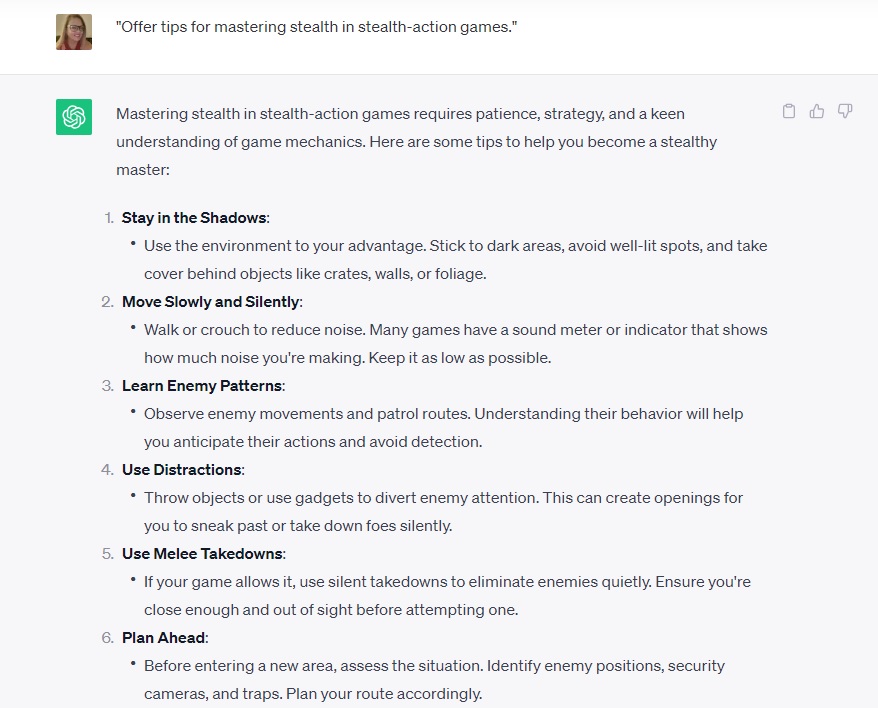
Task: Give the response a thumbs up
Action: 816,111
